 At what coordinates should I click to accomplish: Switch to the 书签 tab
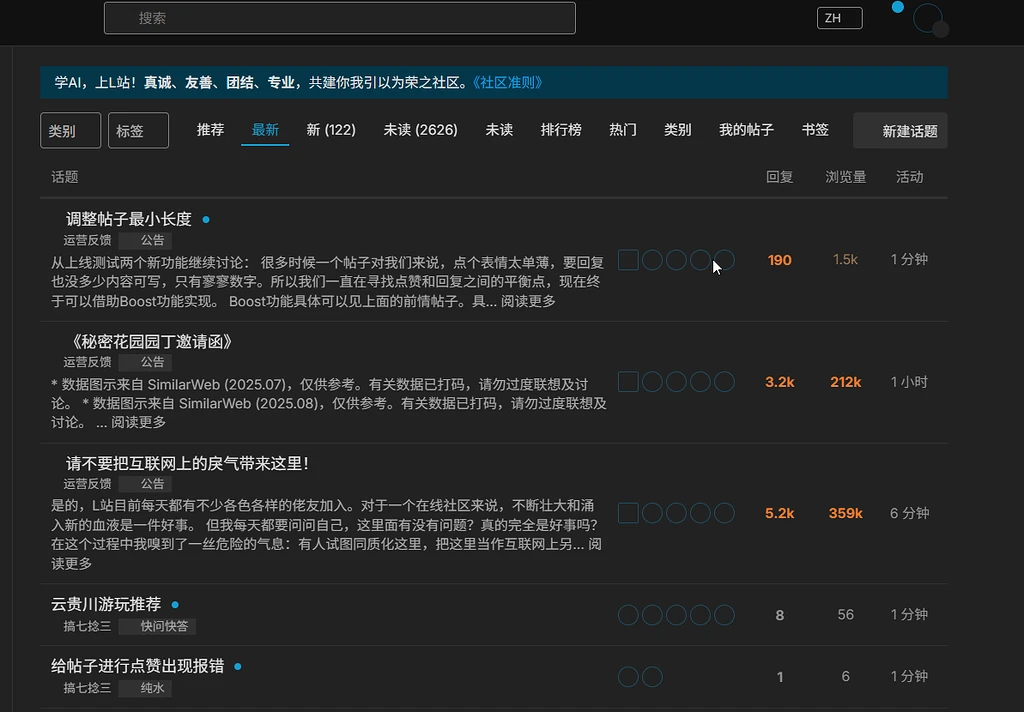click(815, 130)
